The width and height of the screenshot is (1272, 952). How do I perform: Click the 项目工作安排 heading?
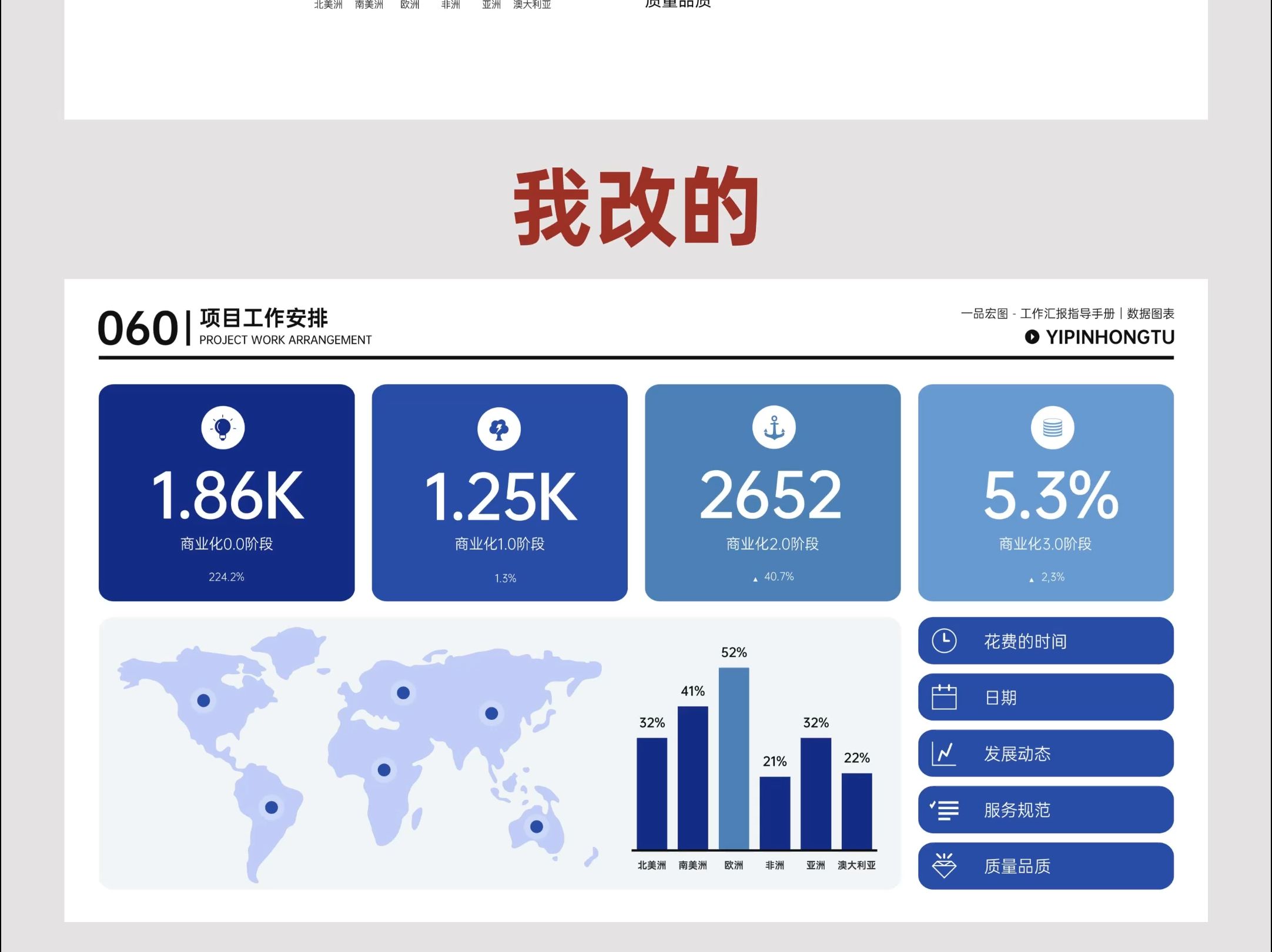point(263,318)
